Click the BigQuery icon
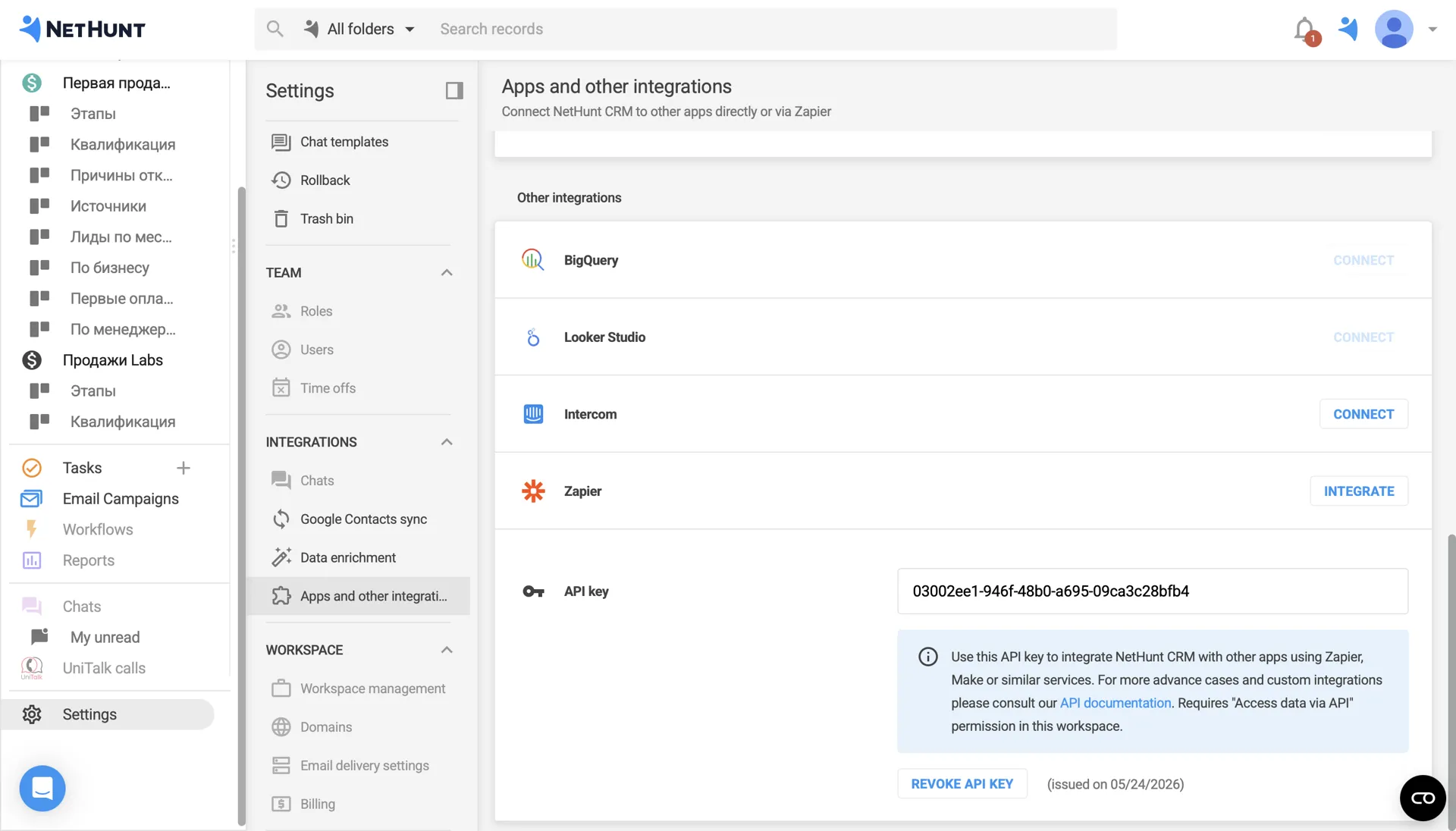 [533, 260]
